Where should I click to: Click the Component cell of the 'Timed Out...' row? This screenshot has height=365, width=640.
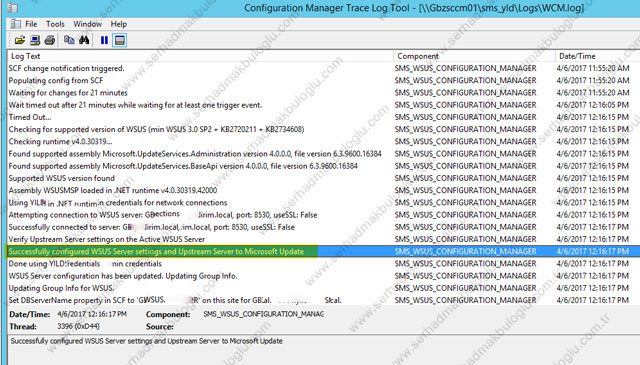coord(465,117)
